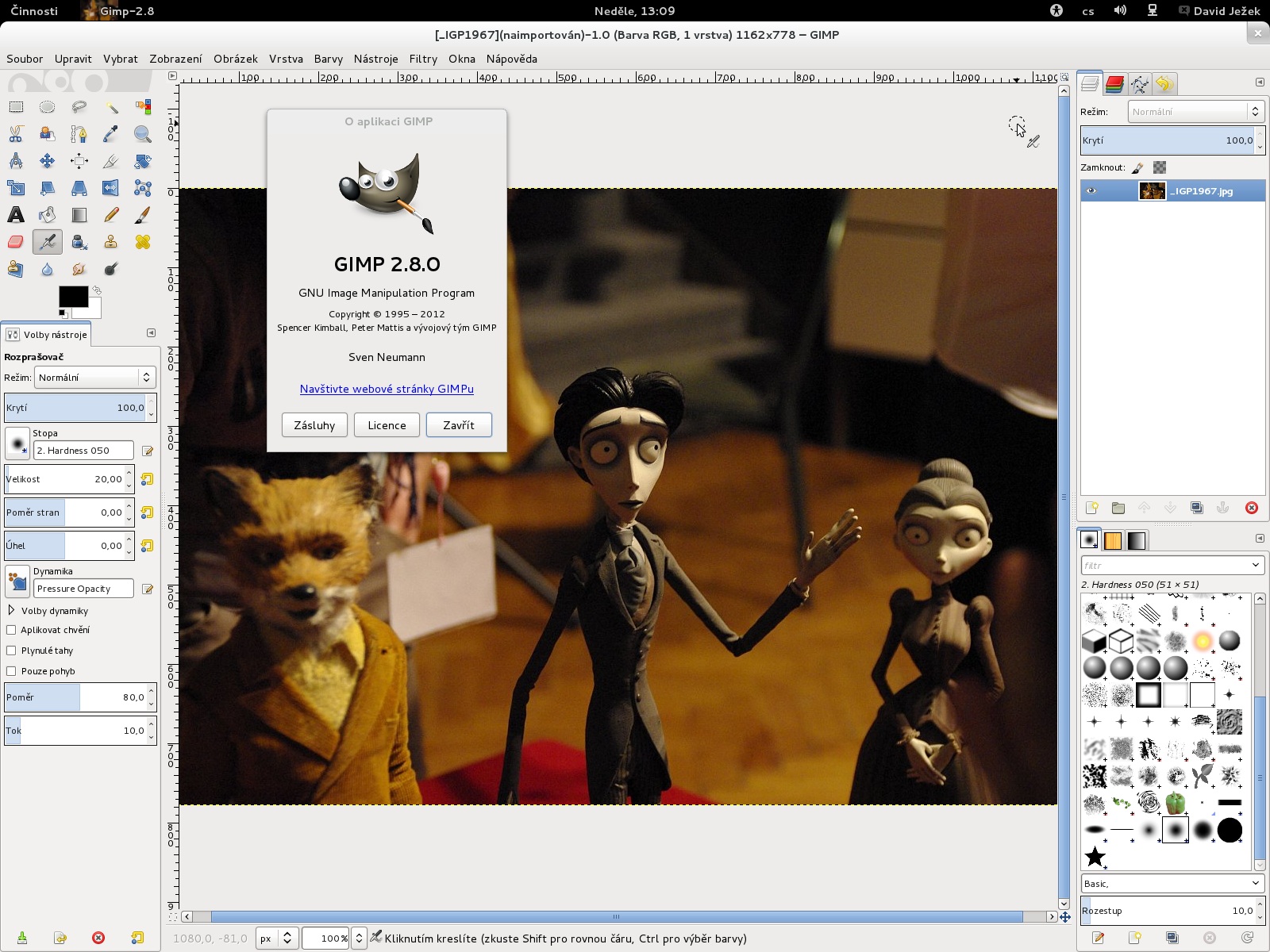
Task: Select the Airbrush tool
Action: (x=48, y=242)
